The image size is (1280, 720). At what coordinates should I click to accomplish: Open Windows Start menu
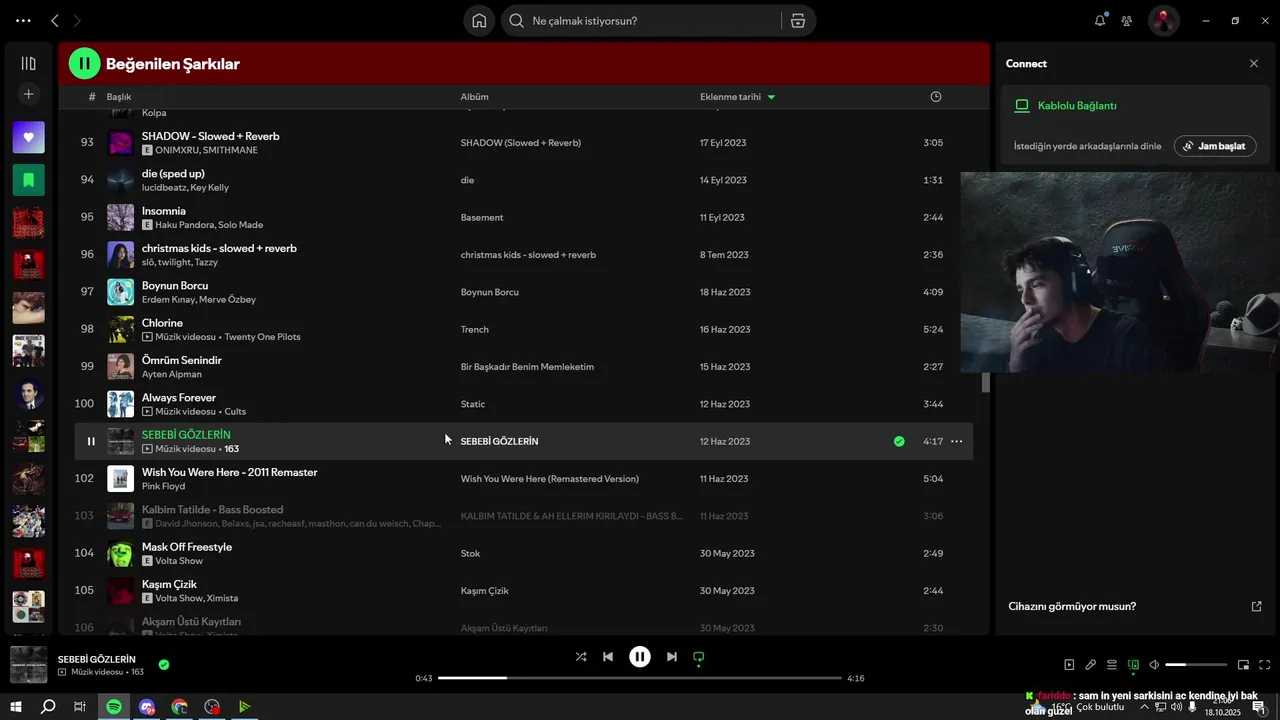coord(15,707)
